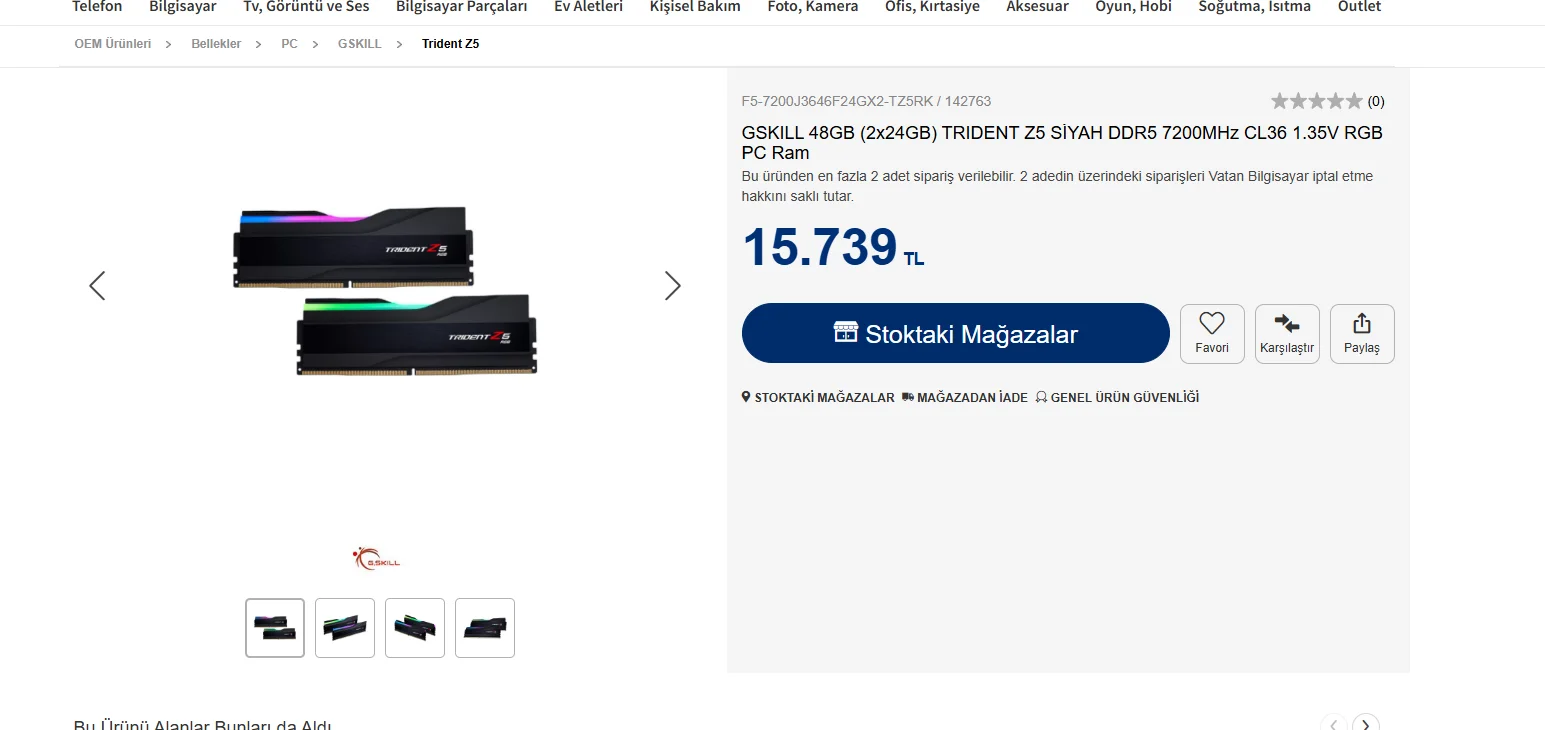Click the G.SKILL brand logo

[x=376, y=558]
